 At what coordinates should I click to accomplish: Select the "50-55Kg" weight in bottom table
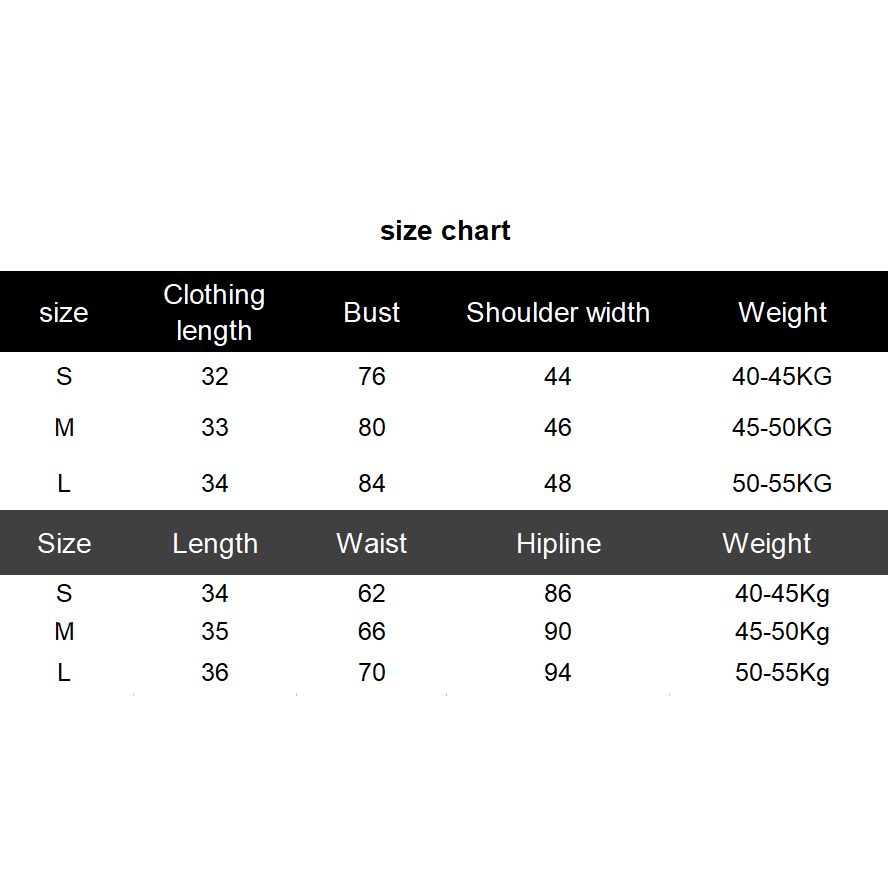point(782,673)
